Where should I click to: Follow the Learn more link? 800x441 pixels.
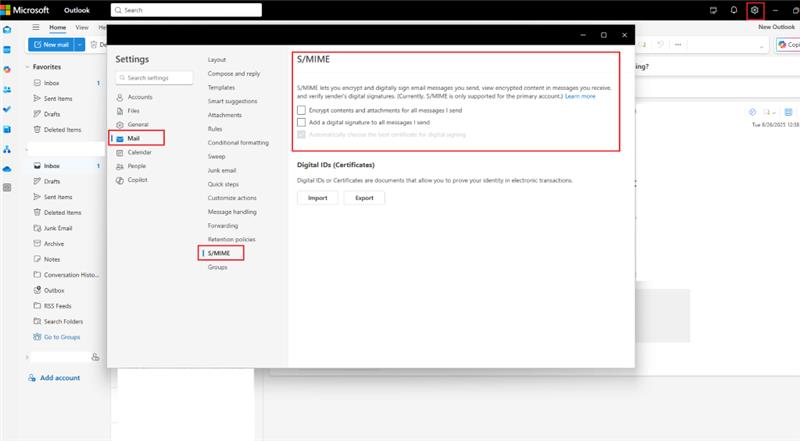click(580, 96)
